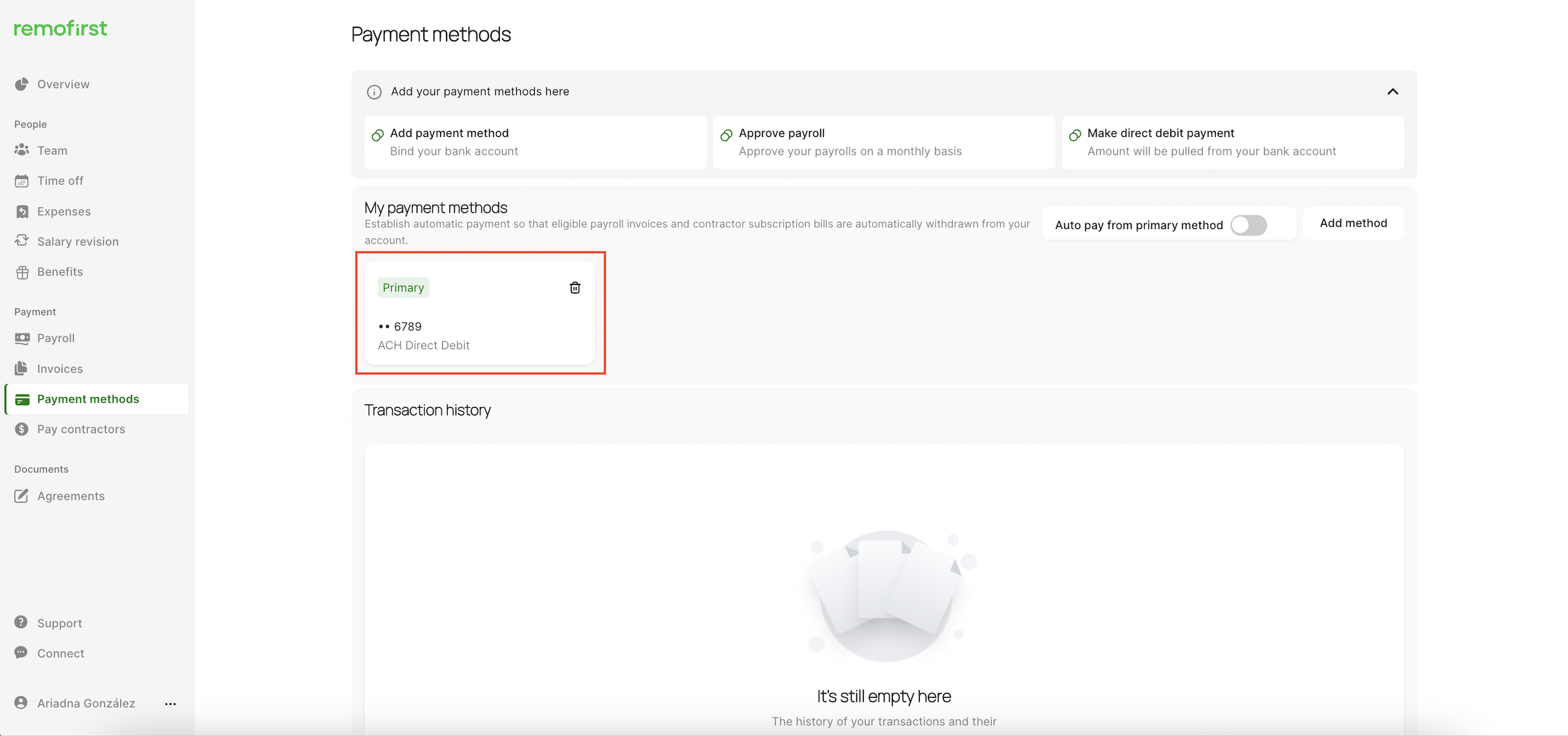Click the Connect chat icon
This screenshot has height=736, width=1568.
pos(22,653)
